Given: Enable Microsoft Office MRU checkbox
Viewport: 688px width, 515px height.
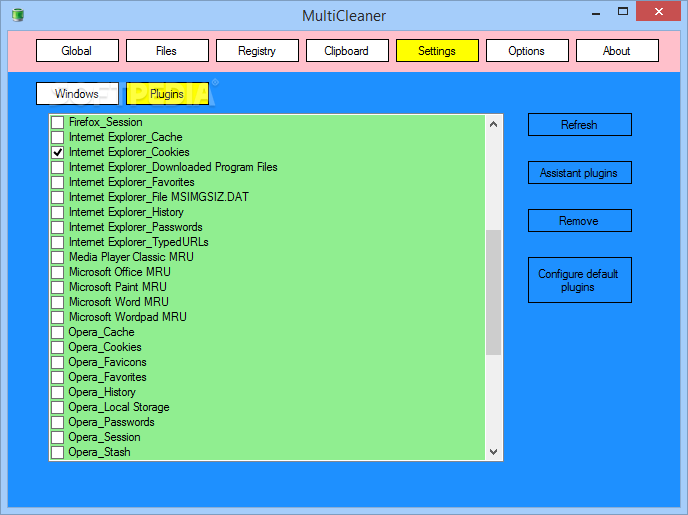Looking at the screenshot, I should (57, 272).
